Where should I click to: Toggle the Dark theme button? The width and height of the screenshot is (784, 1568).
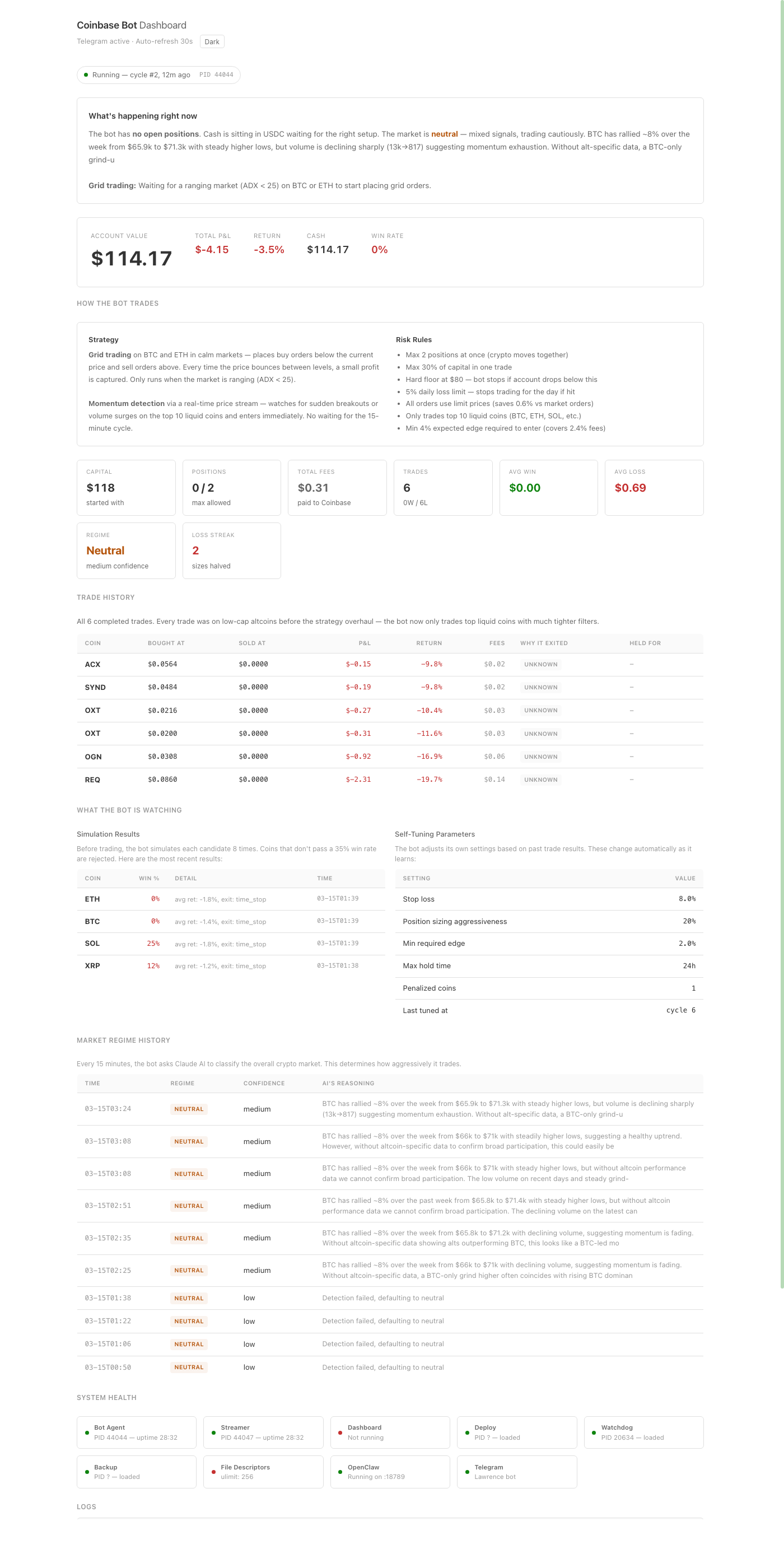[x=212, y=41]
